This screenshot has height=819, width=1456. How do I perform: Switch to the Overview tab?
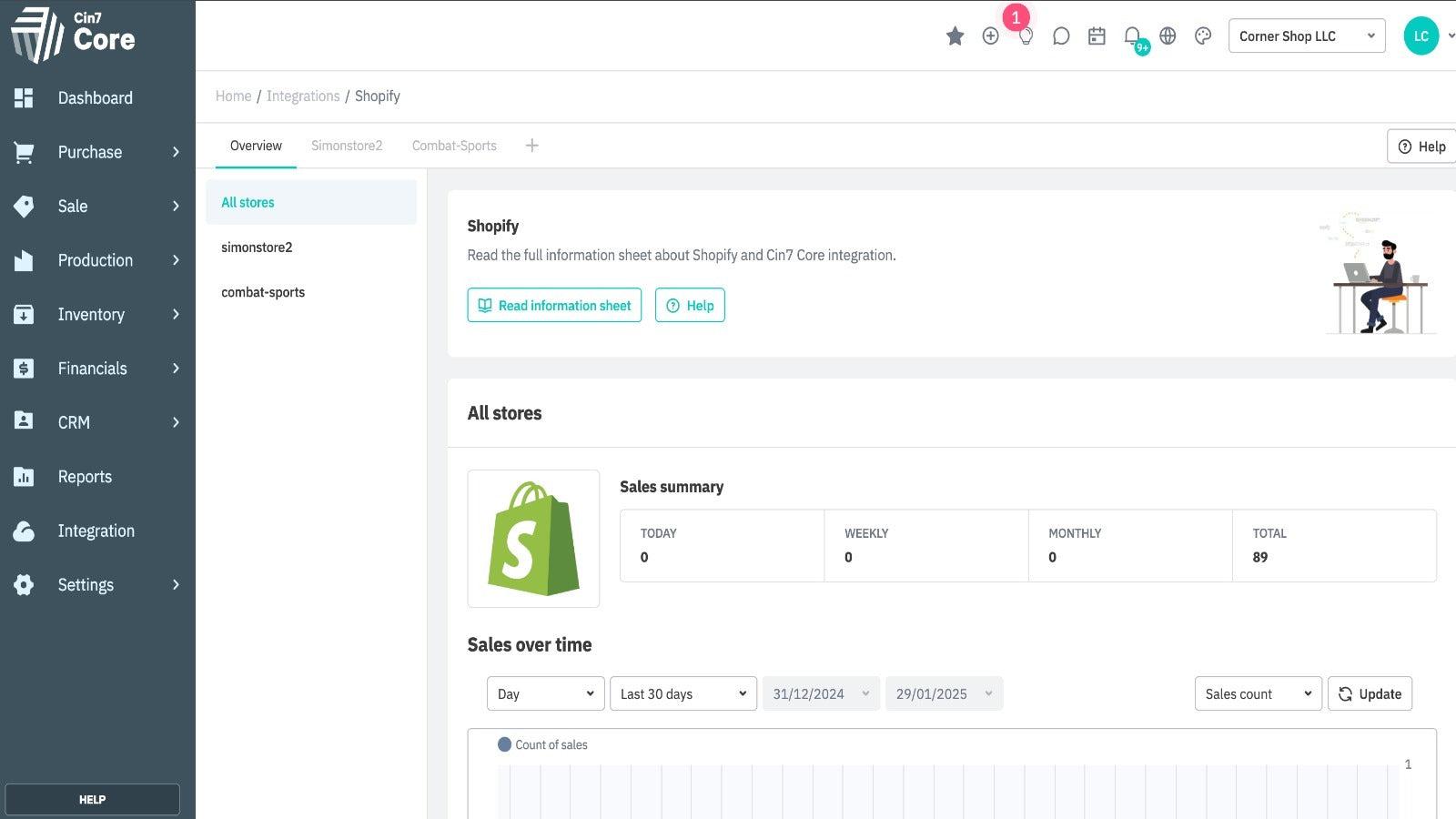pos(256,146)
